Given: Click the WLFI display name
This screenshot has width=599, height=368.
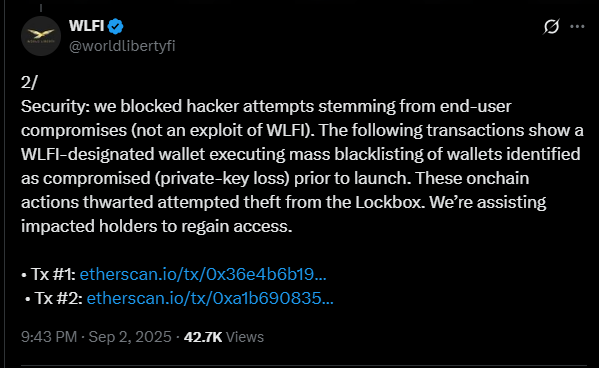Looking at the screenshot, I should coord(87,26).
